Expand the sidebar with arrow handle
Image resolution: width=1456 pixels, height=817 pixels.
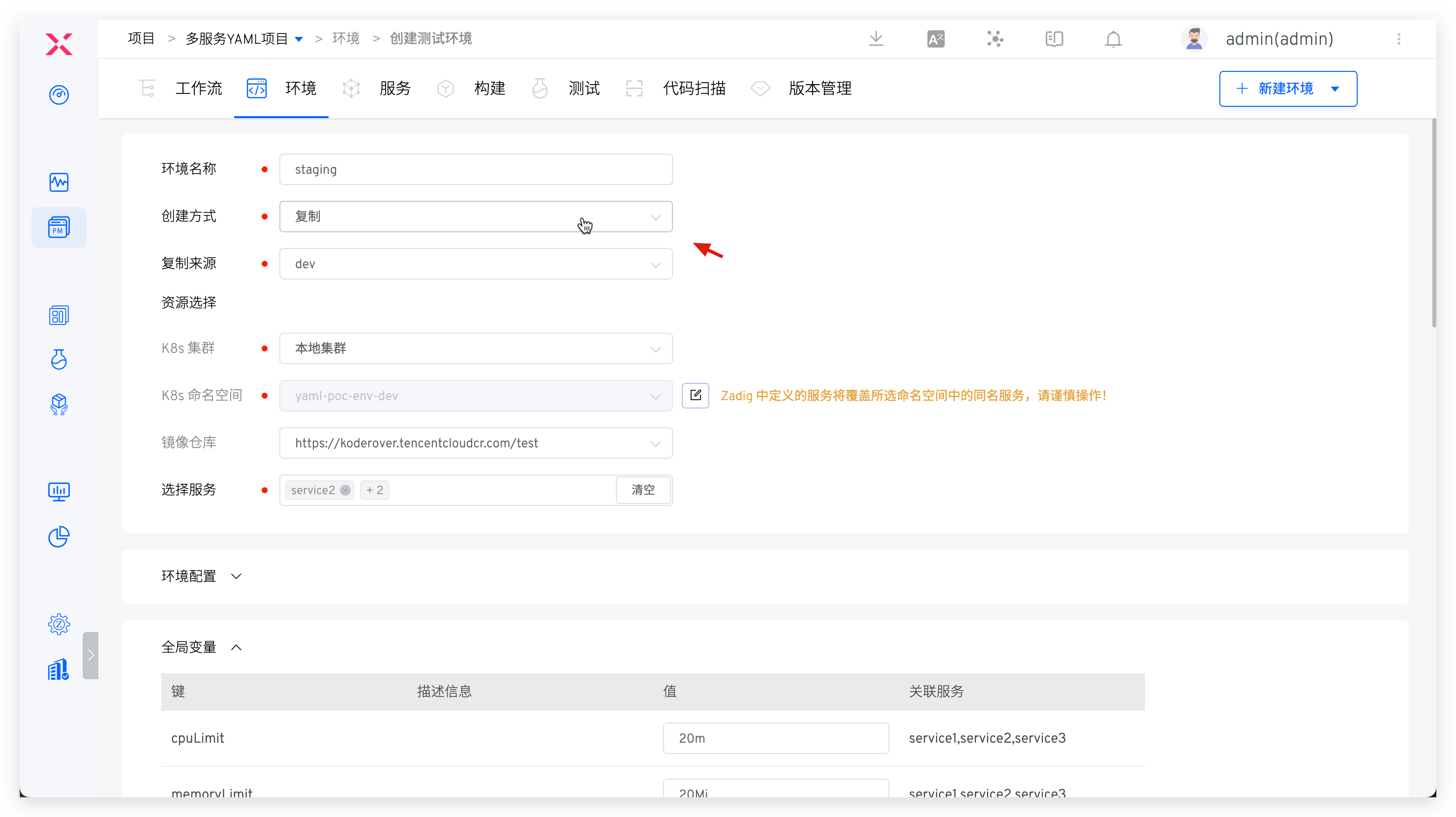(91, 655)
